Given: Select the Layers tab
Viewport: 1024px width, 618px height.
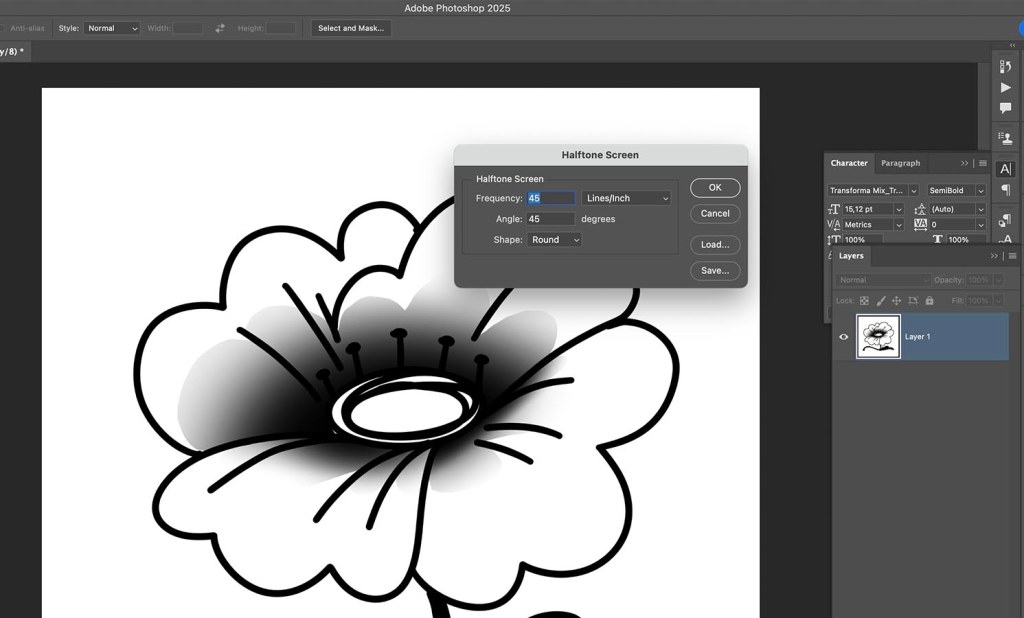Looking at the screenshot, I should [x=851, y=256].
